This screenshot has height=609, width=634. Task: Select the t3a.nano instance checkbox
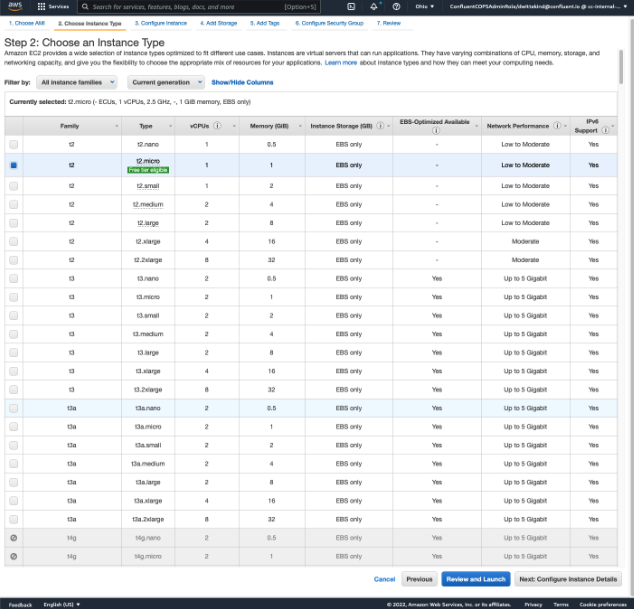13,408
